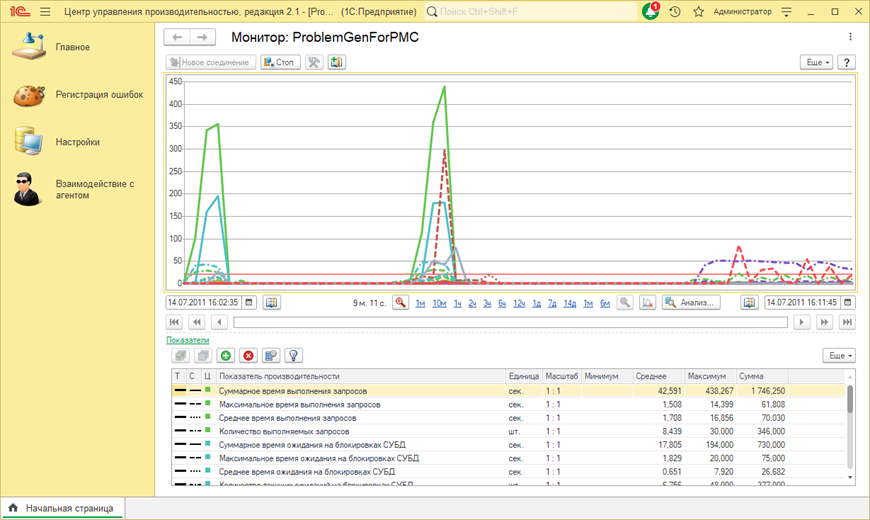This screenshot has height=520, width=870.
Task: Click the Показатели link
Action: pyautogui.click(x=188, y=340)
